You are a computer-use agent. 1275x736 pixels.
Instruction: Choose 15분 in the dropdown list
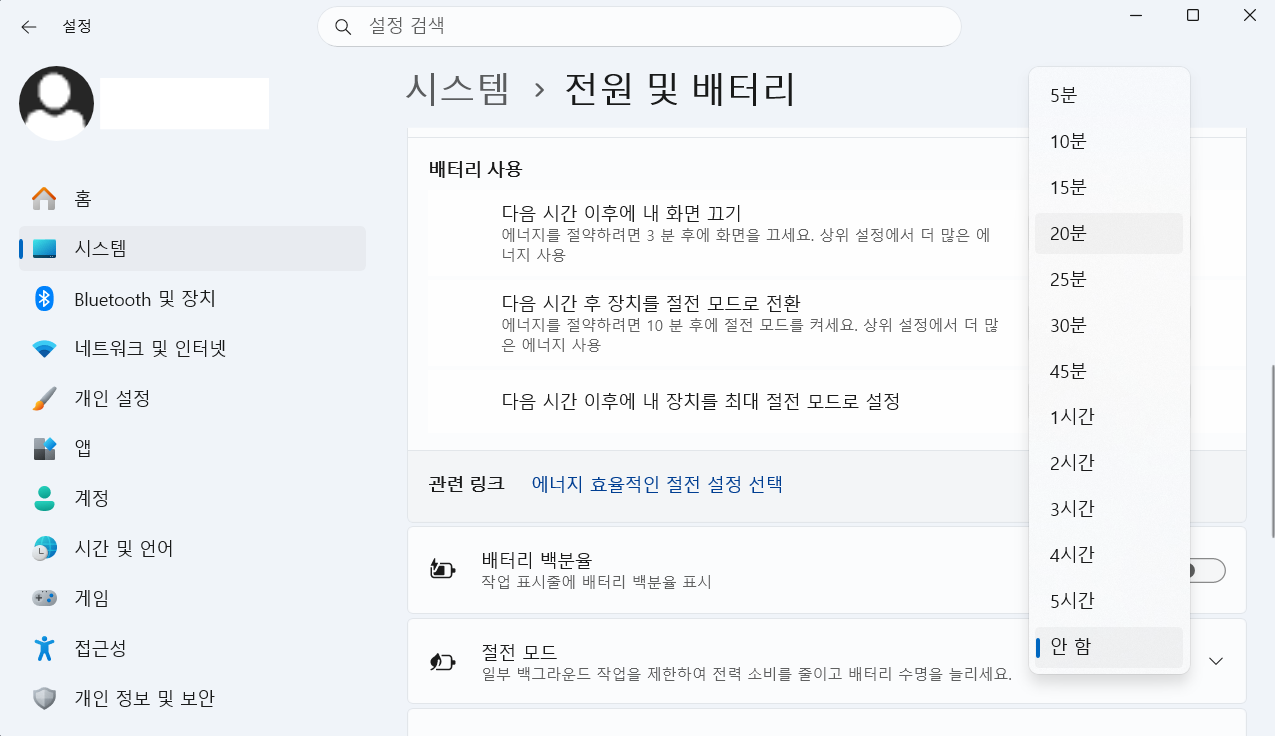(1109, 188)
